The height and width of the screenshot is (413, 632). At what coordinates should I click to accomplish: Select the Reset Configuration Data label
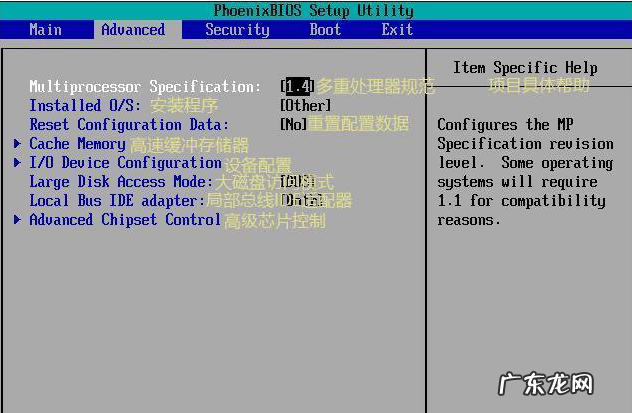click(x=129, y=125)
